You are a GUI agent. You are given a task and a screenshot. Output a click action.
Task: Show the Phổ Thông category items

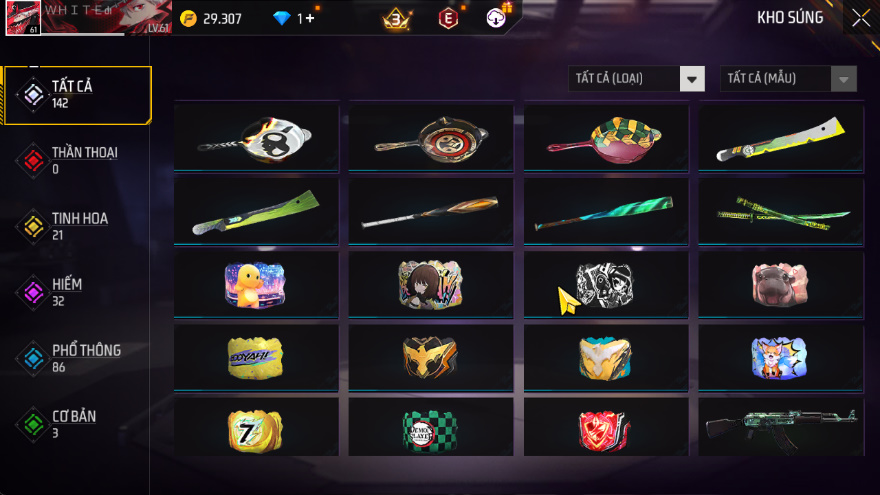(76, 358)
